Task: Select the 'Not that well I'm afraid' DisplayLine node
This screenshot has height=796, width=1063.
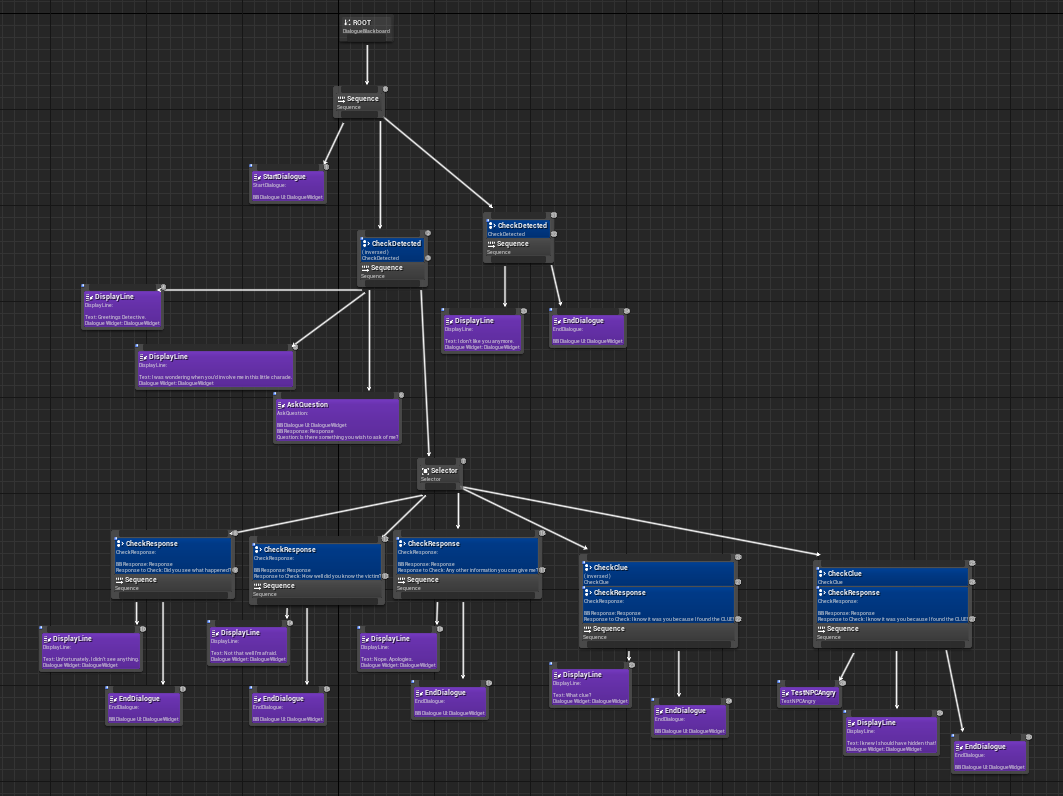Action: point(248,646)
